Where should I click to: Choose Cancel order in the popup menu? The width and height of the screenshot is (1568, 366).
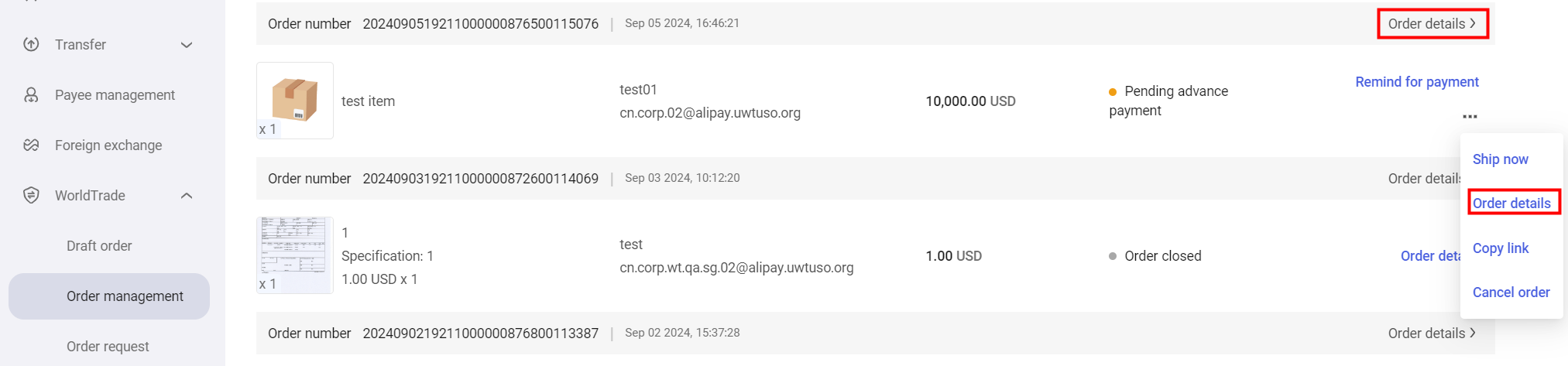point(1511,292)
